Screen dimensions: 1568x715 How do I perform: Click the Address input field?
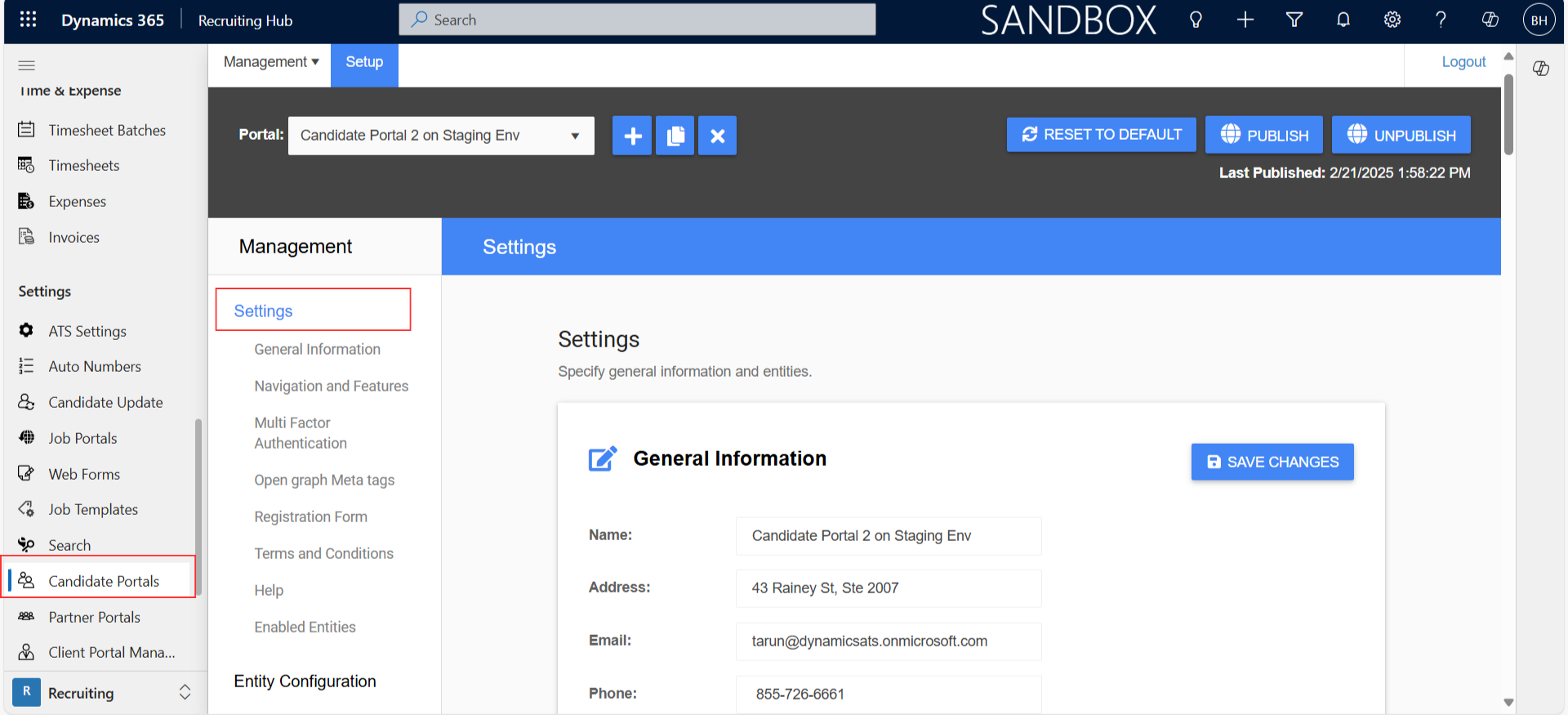click(889, 588)
